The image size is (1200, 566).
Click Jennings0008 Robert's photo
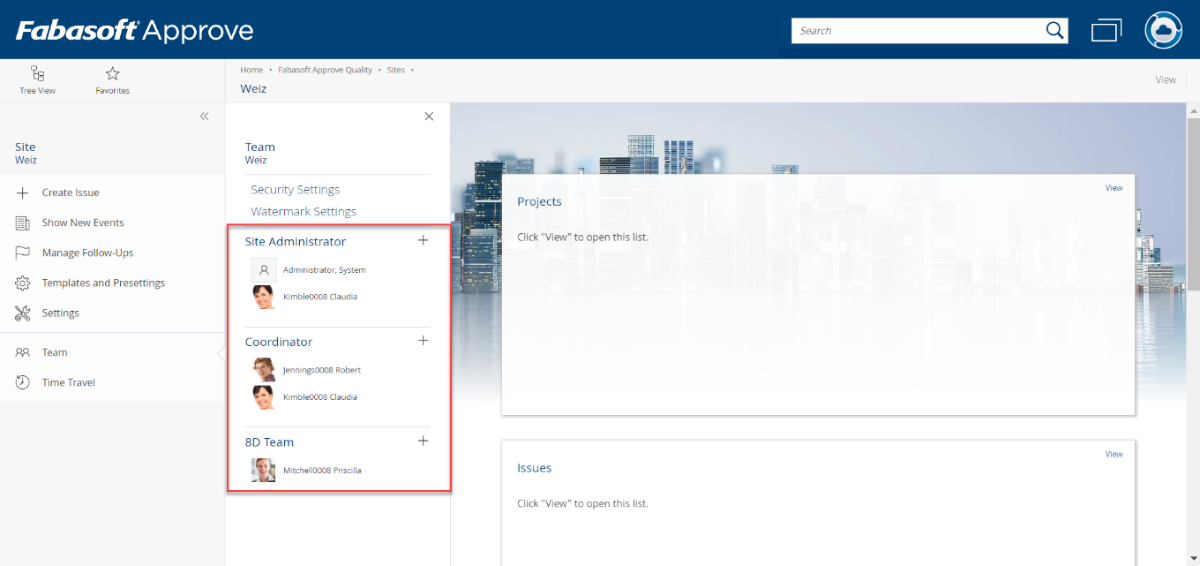click(x=263, y=370)
